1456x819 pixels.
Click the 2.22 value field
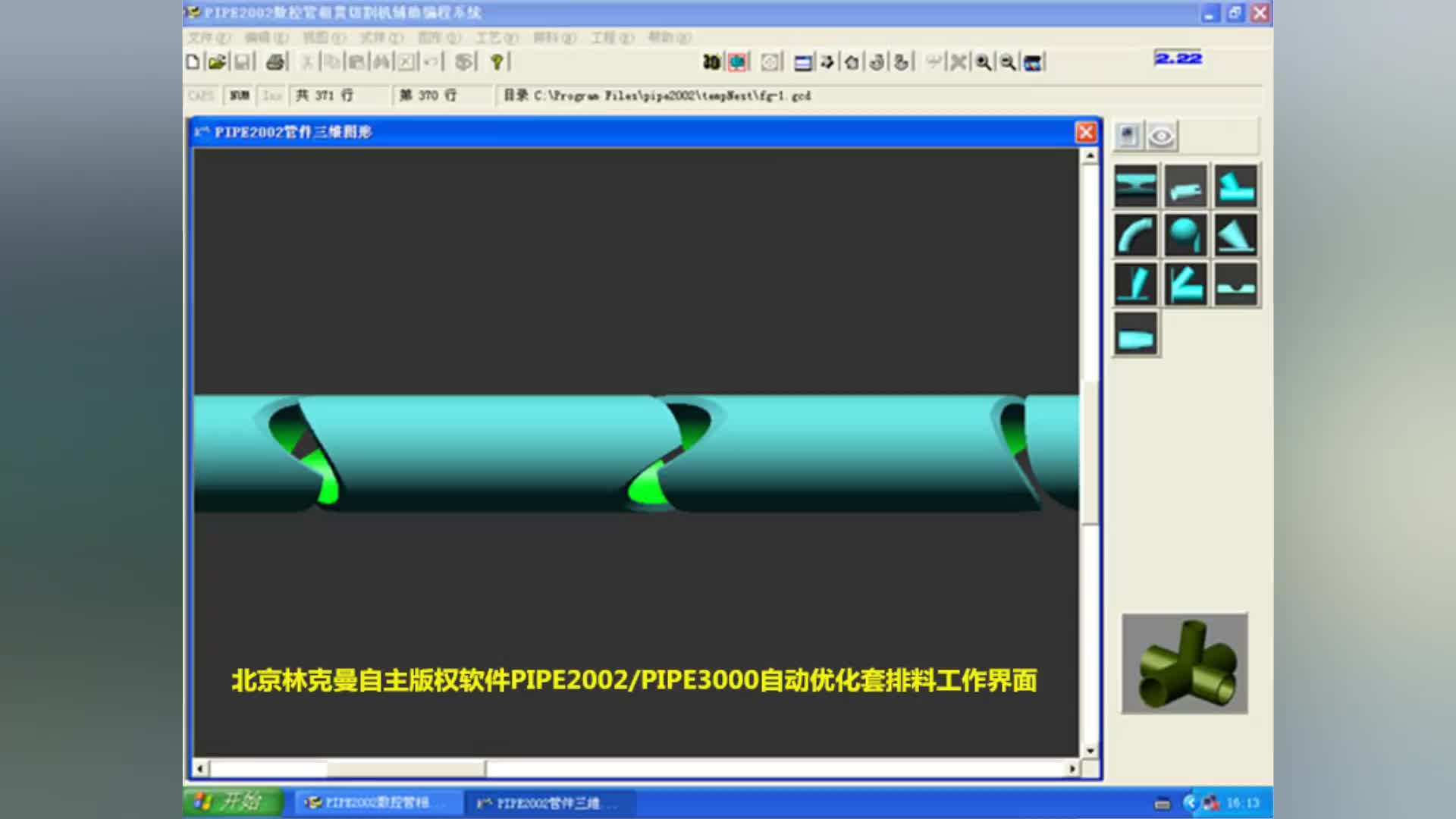pos(1178,58)
